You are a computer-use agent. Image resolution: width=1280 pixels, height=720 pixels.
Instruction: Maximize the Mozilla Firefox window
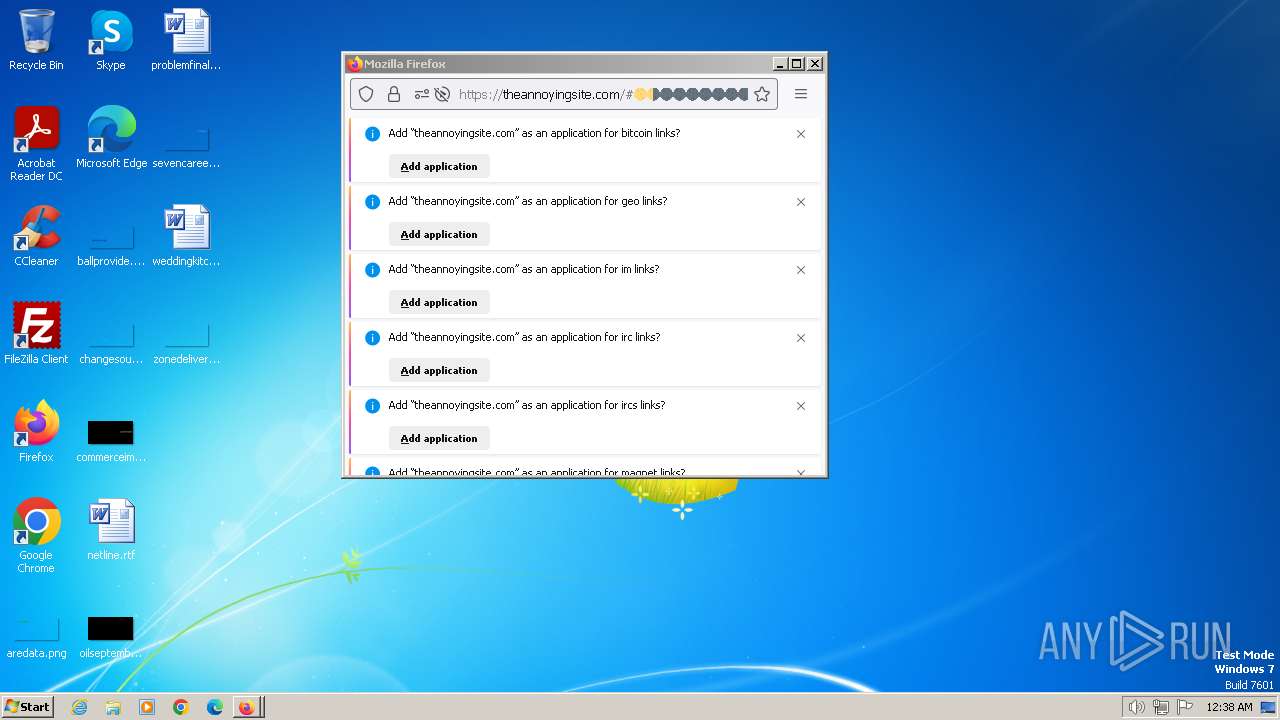(797, 64)
